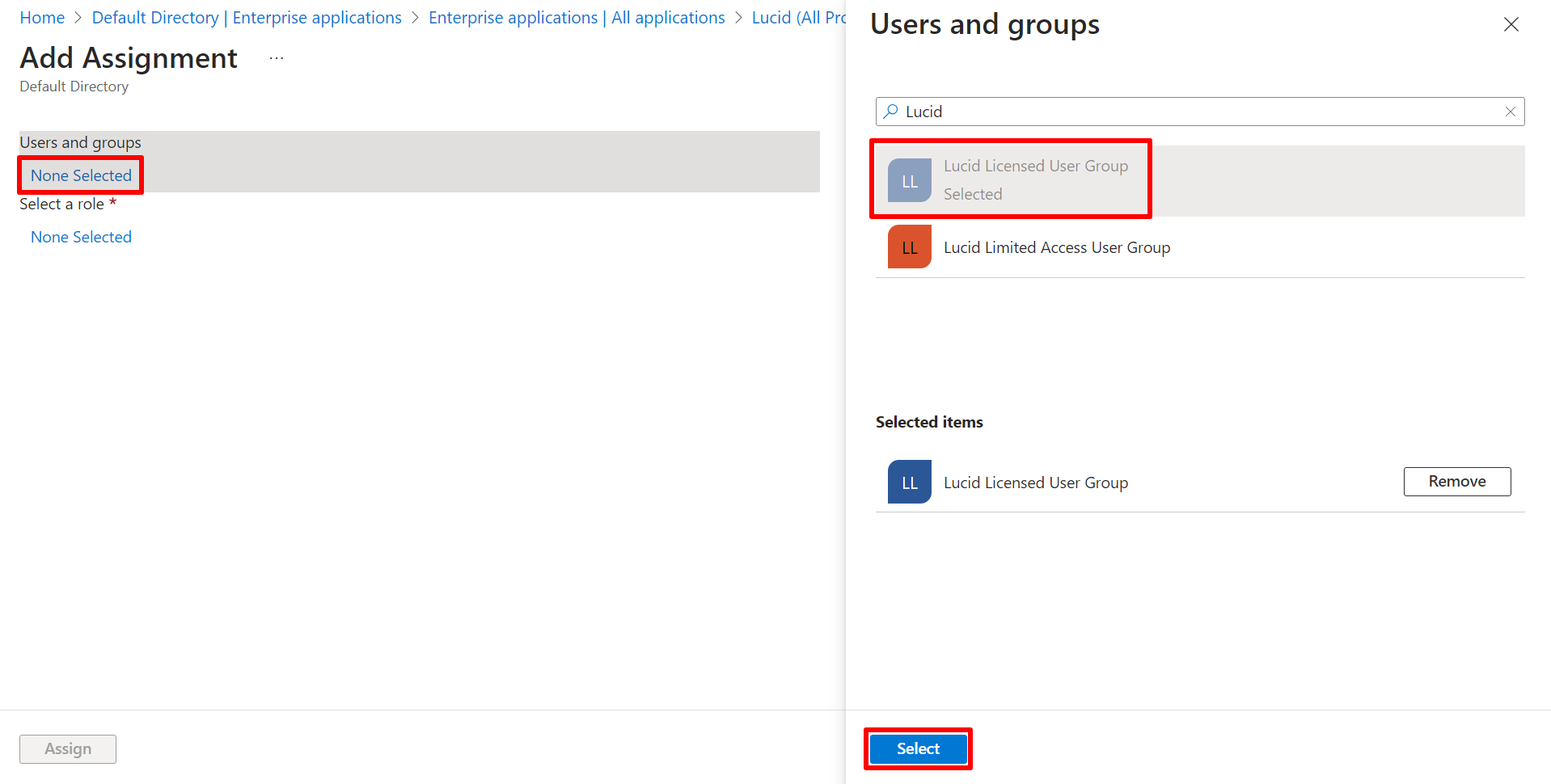This screenshot has width=1551, height=784.
Task: Click the search magnifier icon
Action: tap(890, 112)
